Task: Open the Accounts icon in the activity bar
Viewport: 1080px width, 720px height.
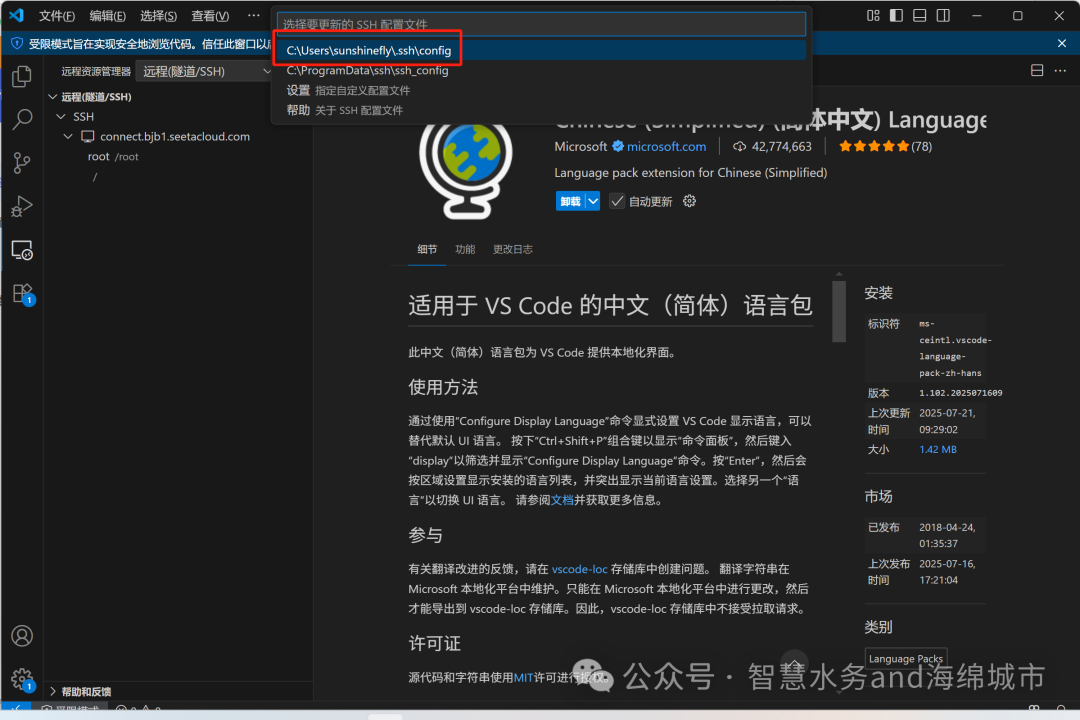Action: [22, 635]
